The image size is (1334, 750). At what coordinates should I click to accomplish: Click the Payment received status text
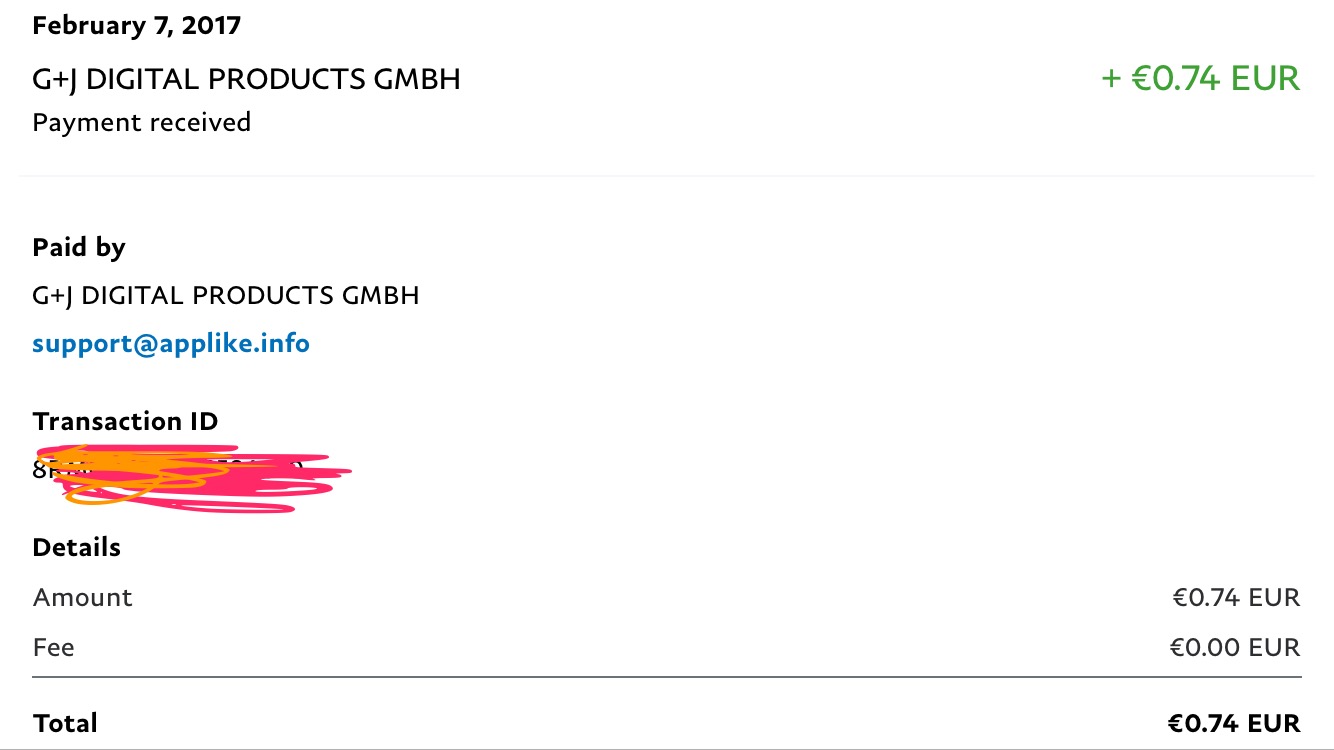coord(142,123)
